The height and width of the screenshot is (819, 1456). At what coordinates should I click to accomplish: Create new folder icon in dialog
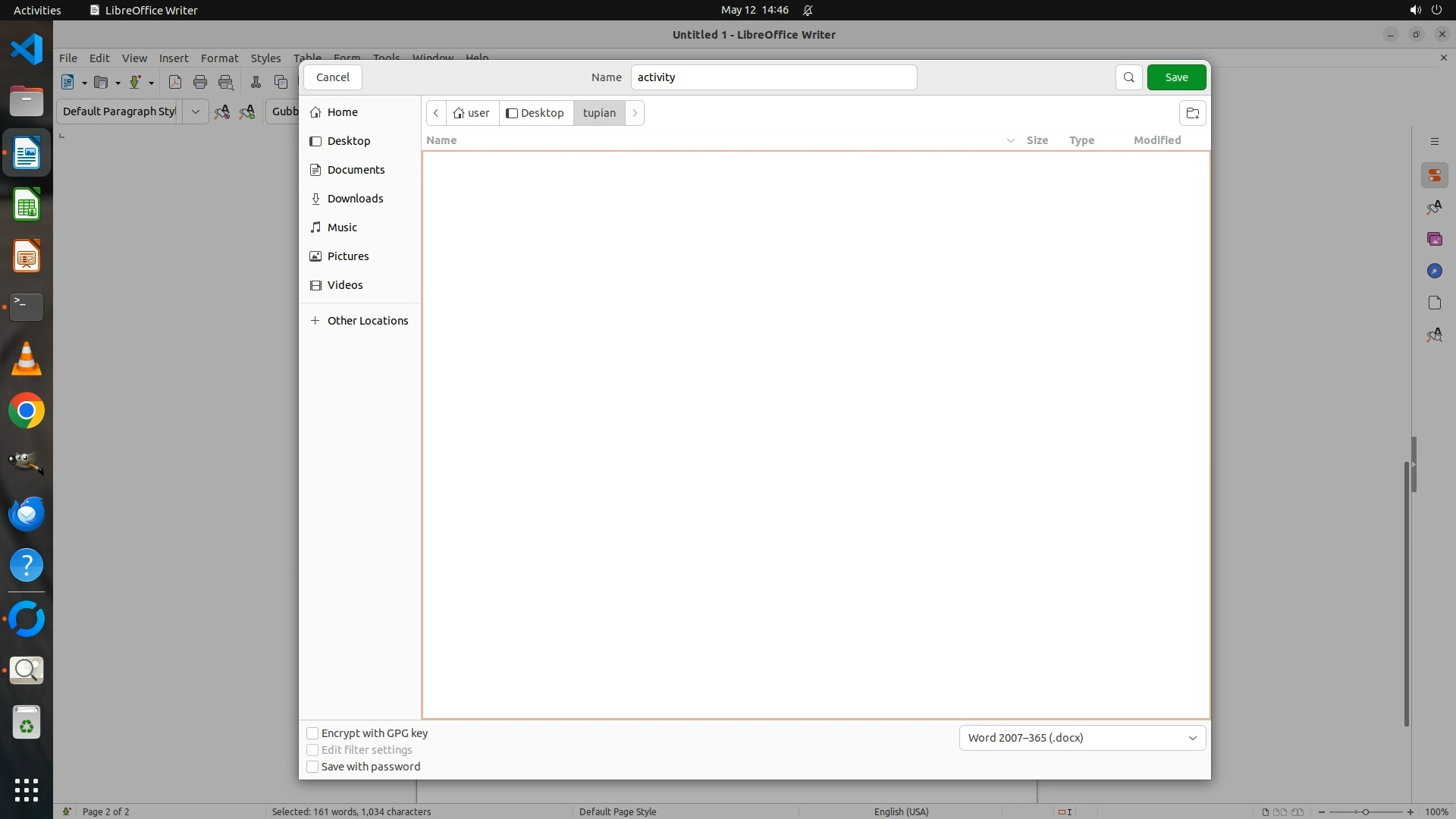1192,113
